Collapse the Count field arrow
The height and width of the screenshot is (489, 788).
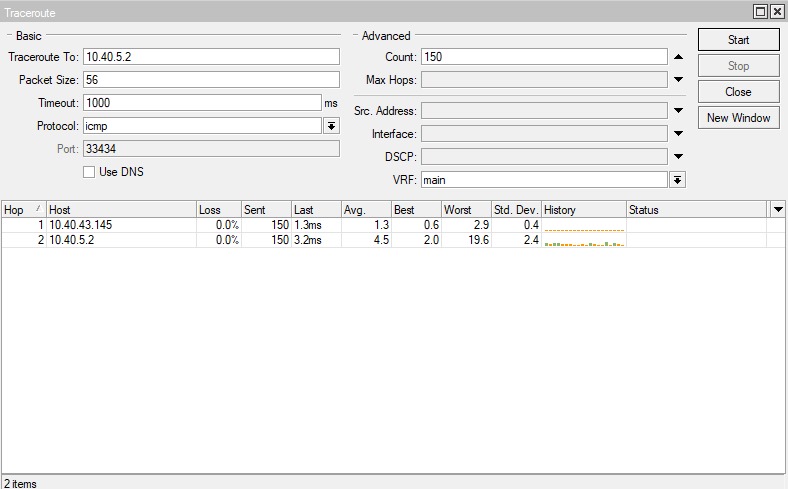pyautogui.click(x=678, y=57)
